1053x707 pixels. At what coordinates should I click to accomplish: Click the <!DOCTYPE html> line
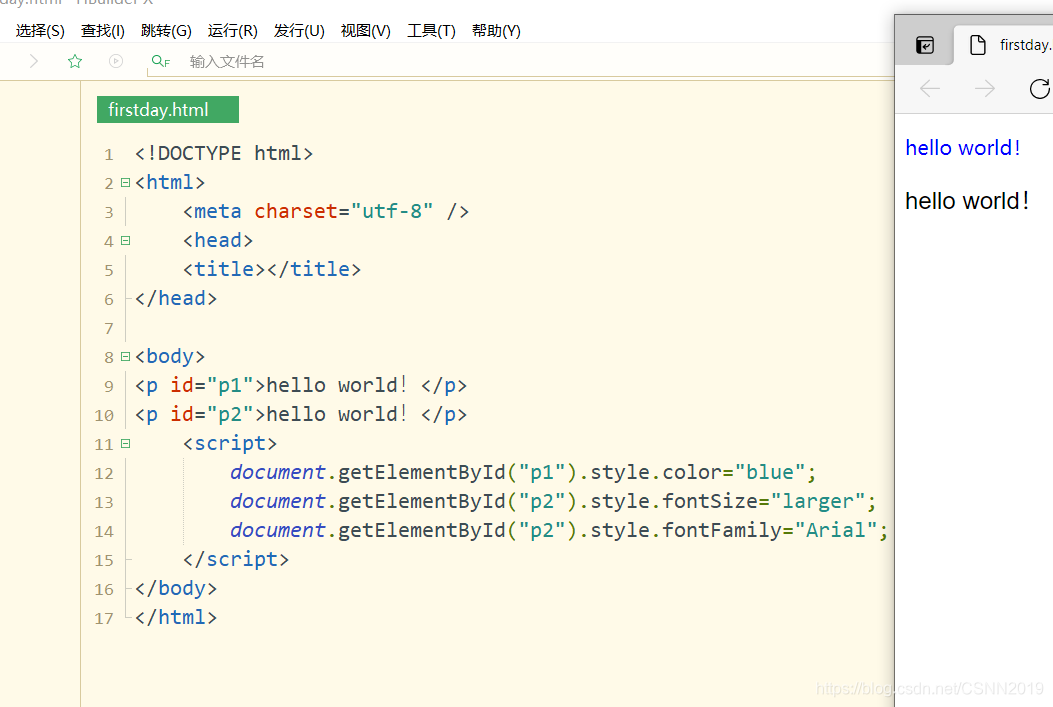[224, 154]
